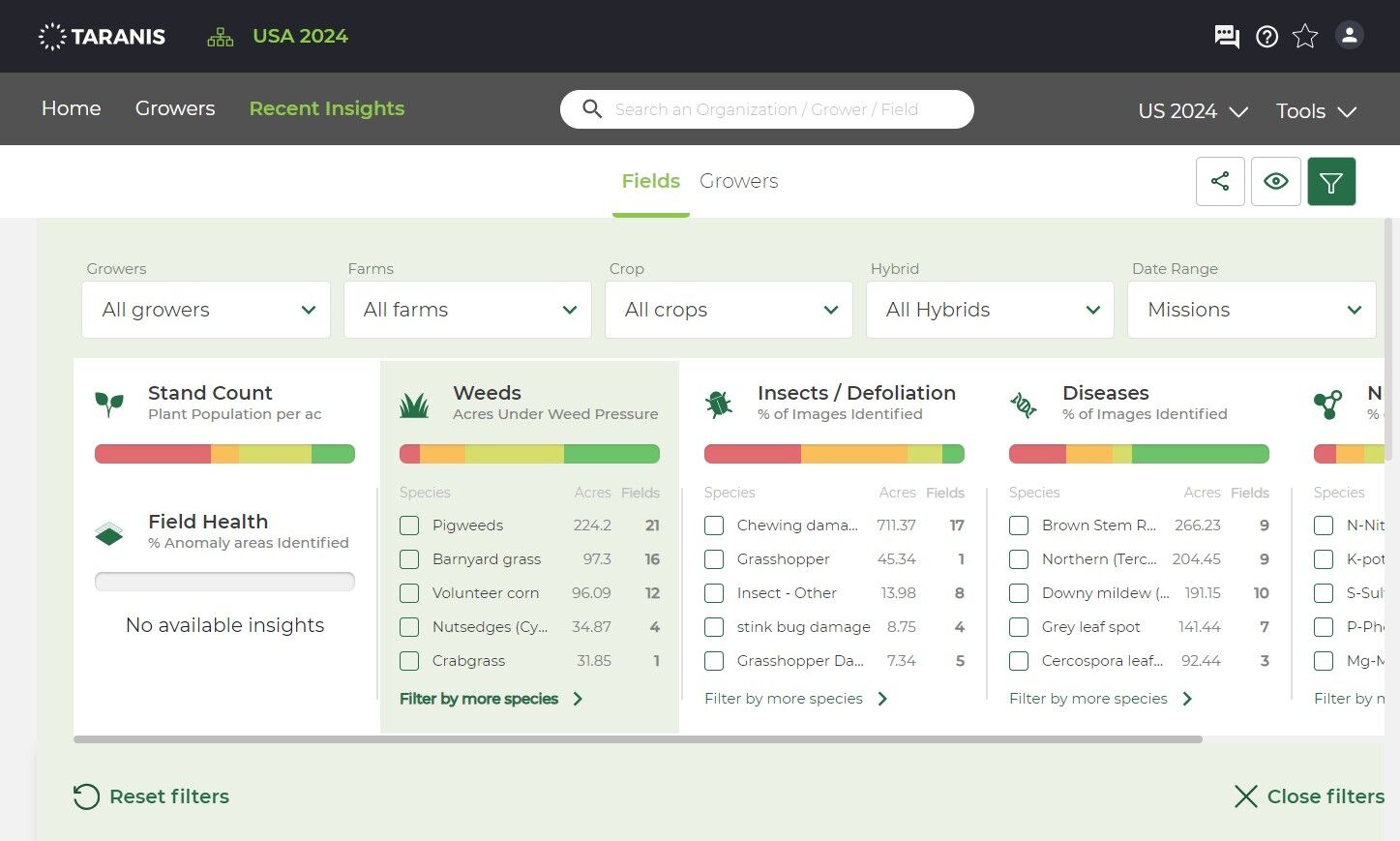
Task: Go to Home in navigation
Action: [72, 108]
